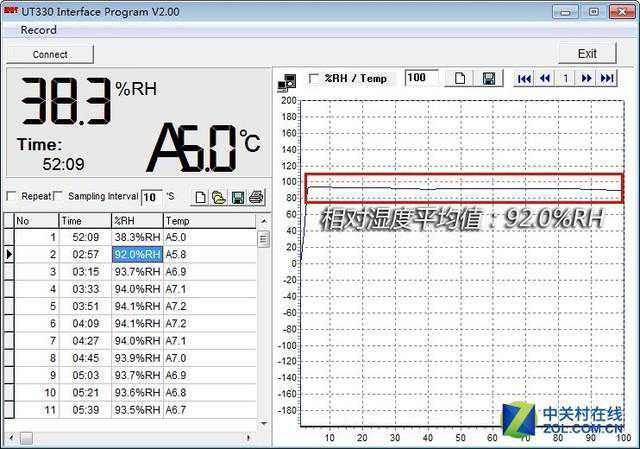Screen dimensions: 640x449
Task: Select the 92.0%RH cell in row 2
Action: pos(137,255)
